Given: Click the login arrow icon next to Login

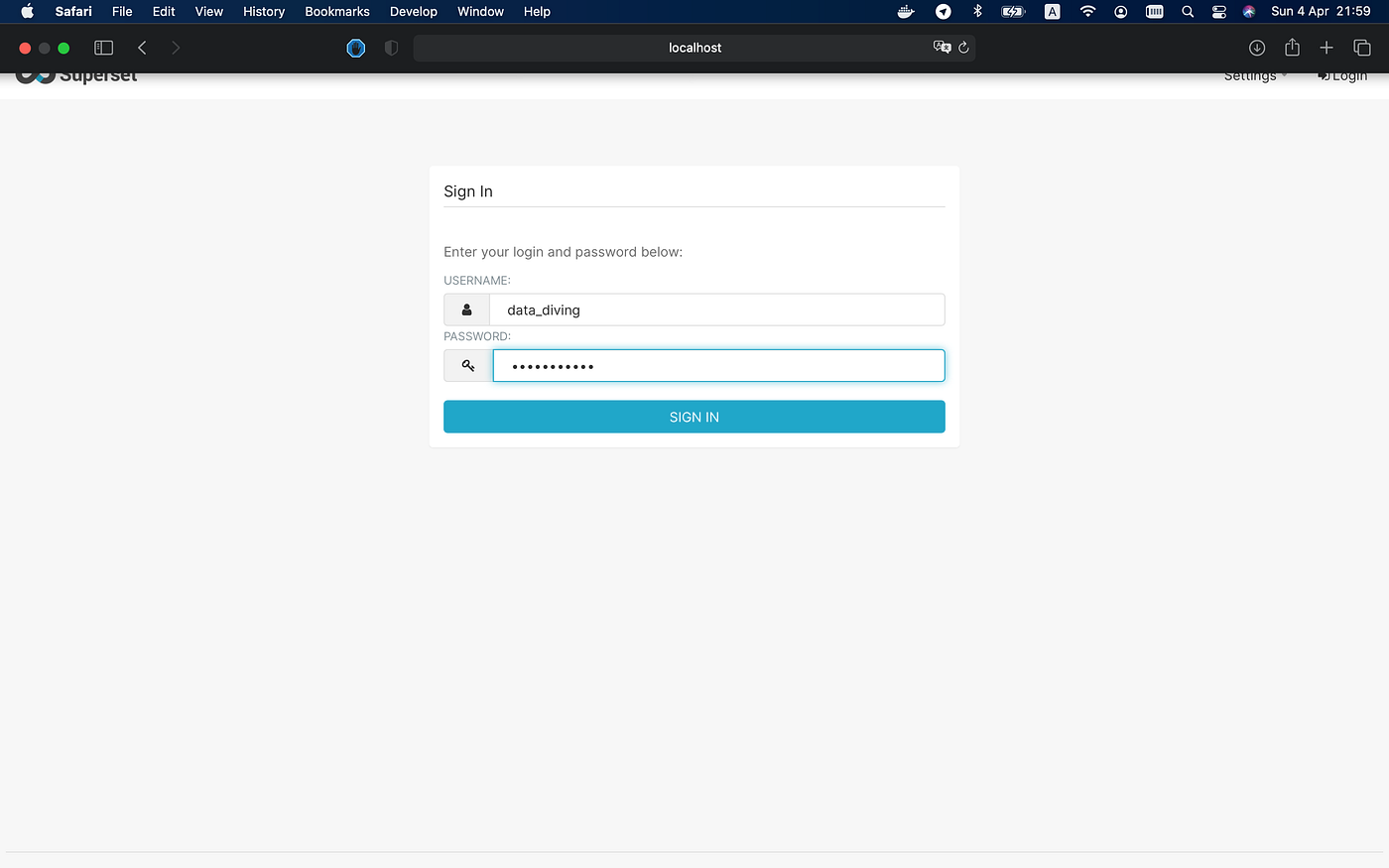Looking at the screenshot, I should pyautogui.click(x=1325, y=74).
